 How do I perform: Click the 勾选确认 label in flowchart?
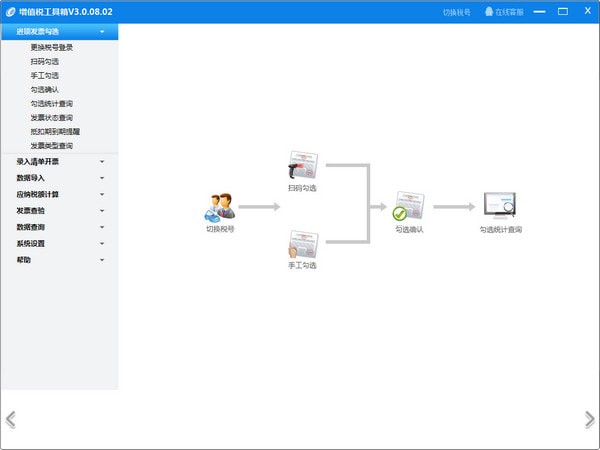[409, 229]
